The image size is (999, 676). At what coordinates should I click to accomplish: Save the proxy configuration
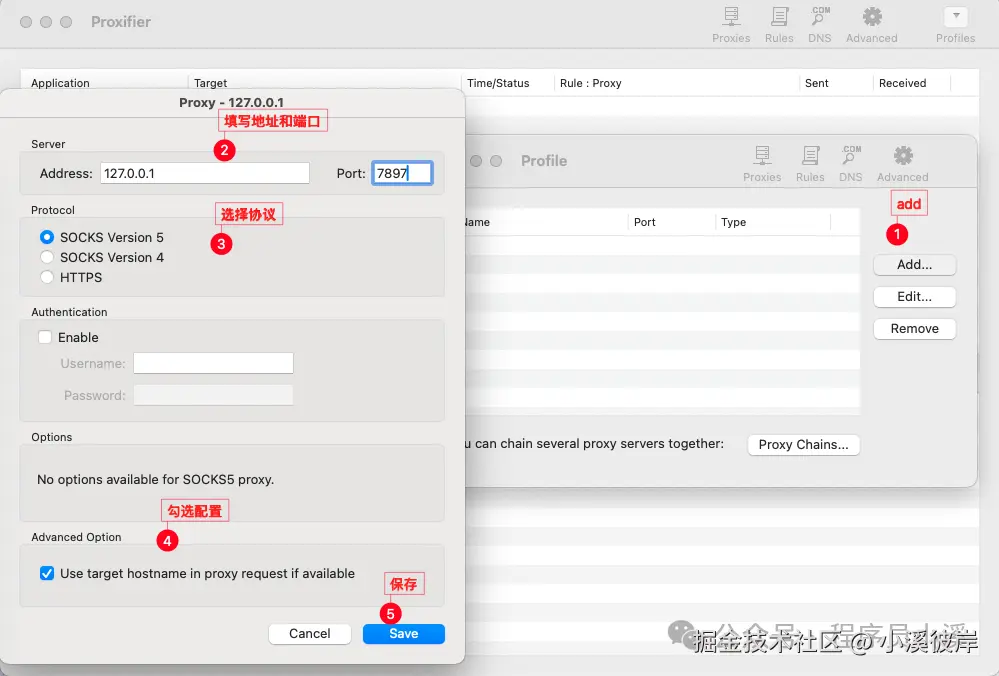[403, 633]
